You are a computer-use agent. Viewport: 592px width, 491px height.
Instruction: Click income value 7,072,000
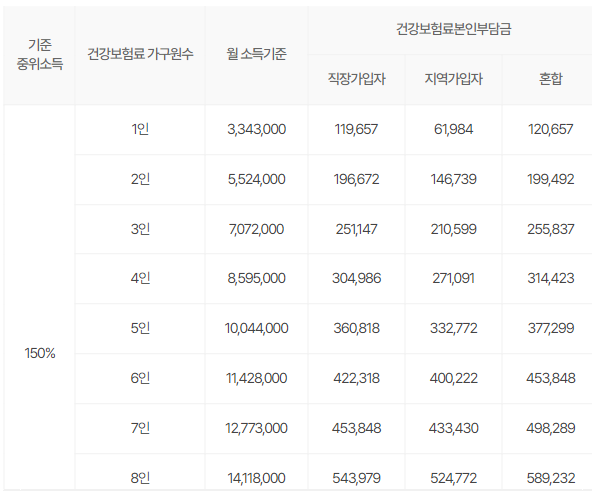coord(256,229)
